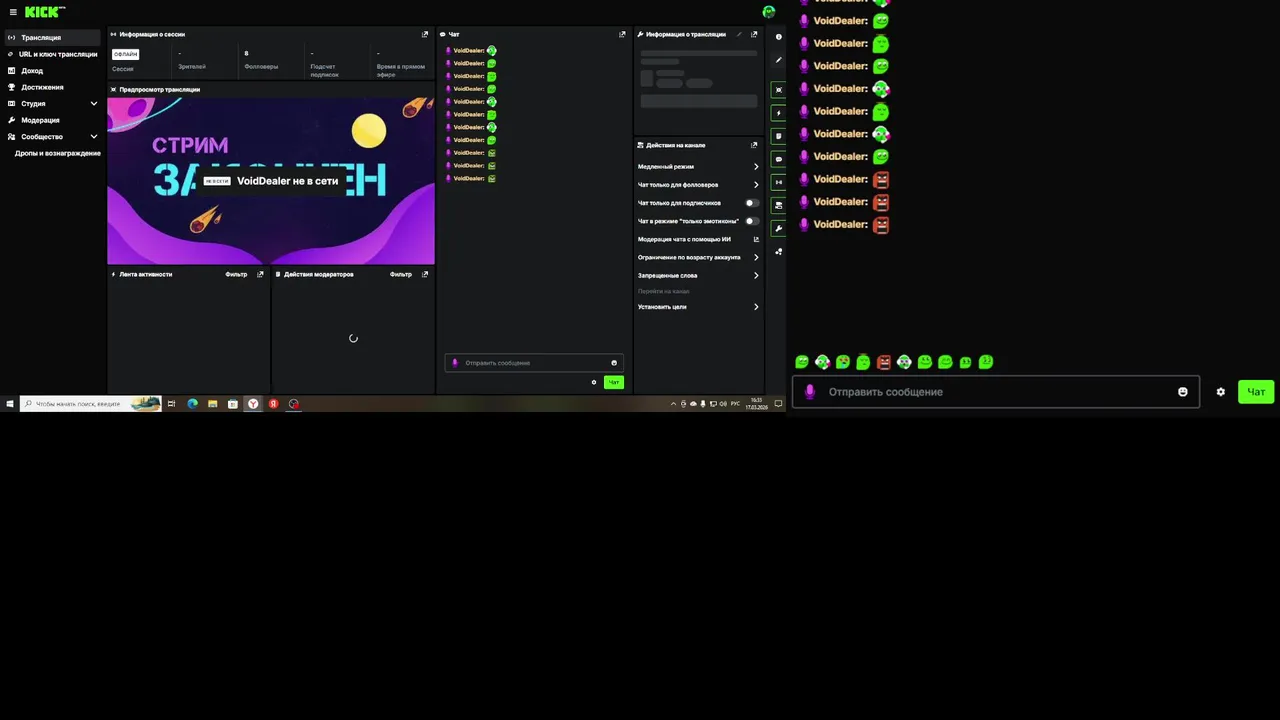Open File Explorer from taskbar
This screenshot has width=1280, height=720.
click(x=212, y=404)
